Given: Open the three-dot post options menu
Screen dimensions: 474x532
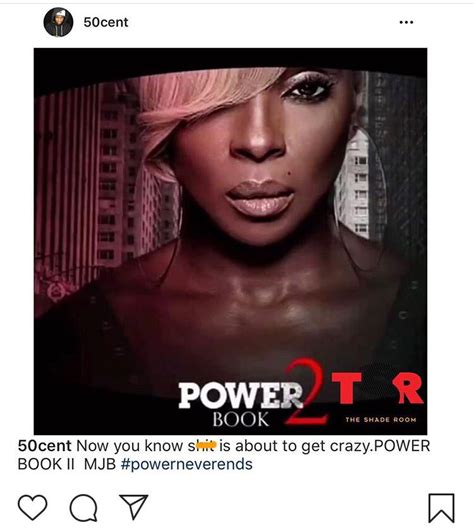Looking at the screenshot, I should [x=406, y=22].
